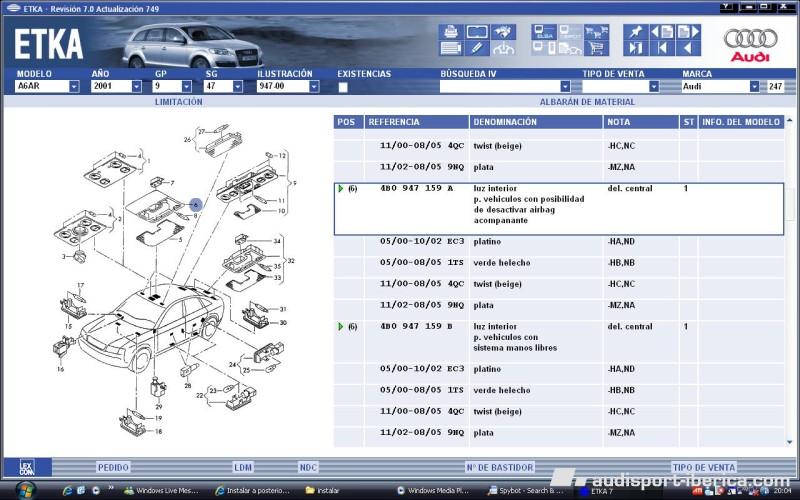
Task: Click the POS column header
Action: click(349, 122)
